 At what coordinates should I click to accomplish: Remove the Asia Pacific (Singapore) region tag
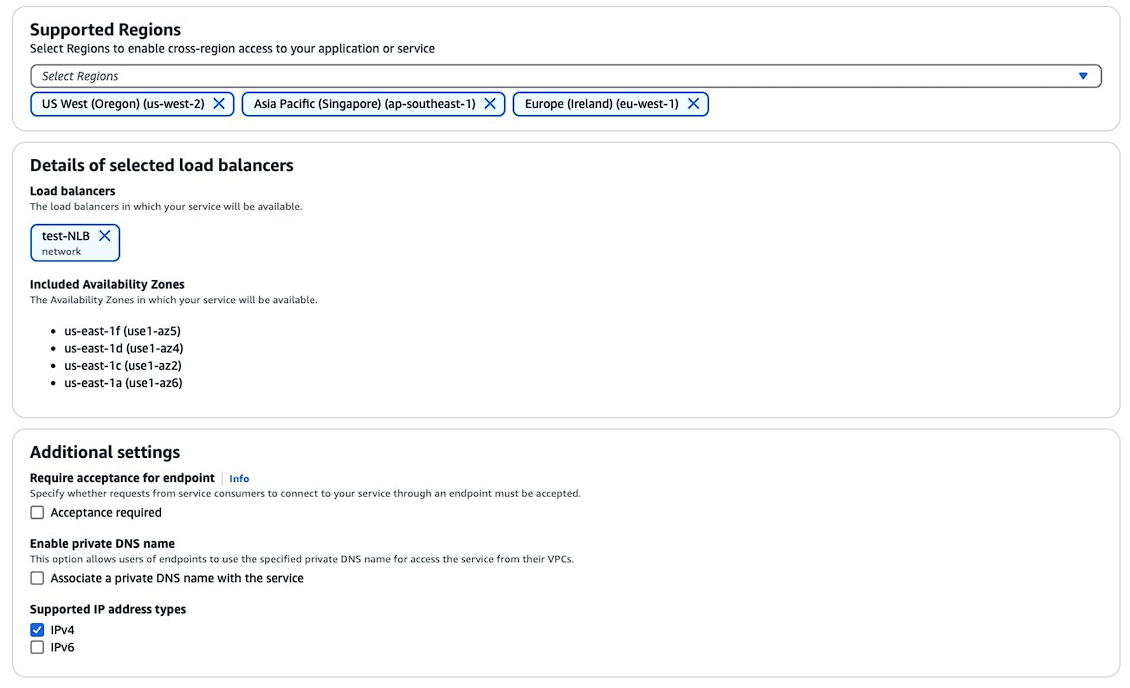490,103
